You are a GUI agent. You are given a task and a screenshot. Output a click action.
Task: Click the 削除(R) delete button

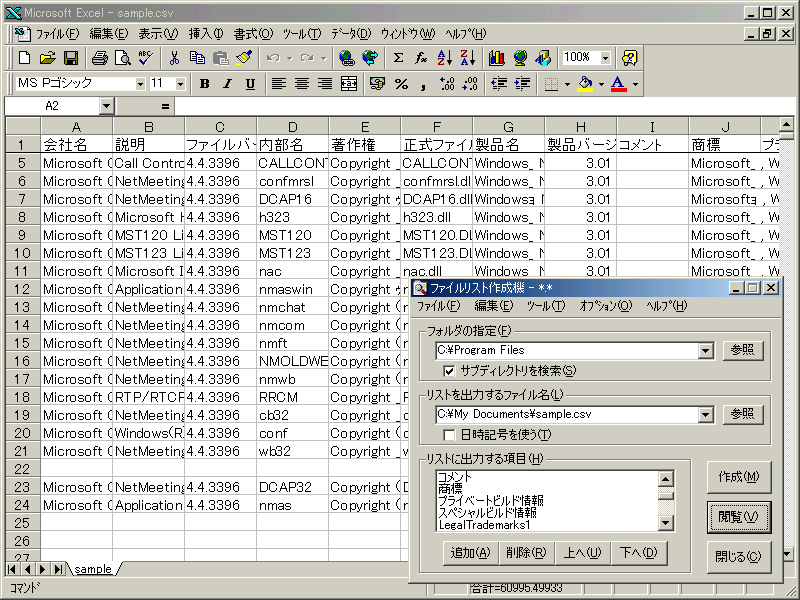pos(526,553)
